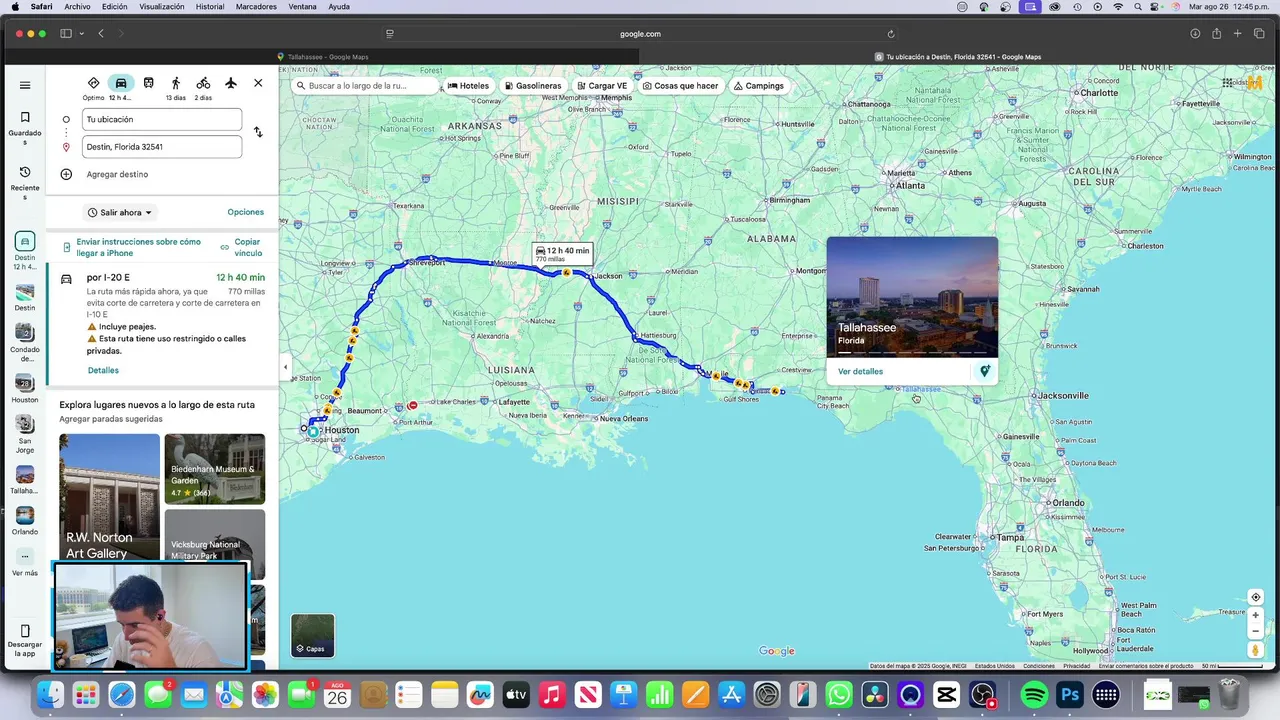Image resolution: width=1280 pixels, height=720 pixels.
Task: Open Safari Archivo menu
Action: pyautogui.click(x=77, y=6)
